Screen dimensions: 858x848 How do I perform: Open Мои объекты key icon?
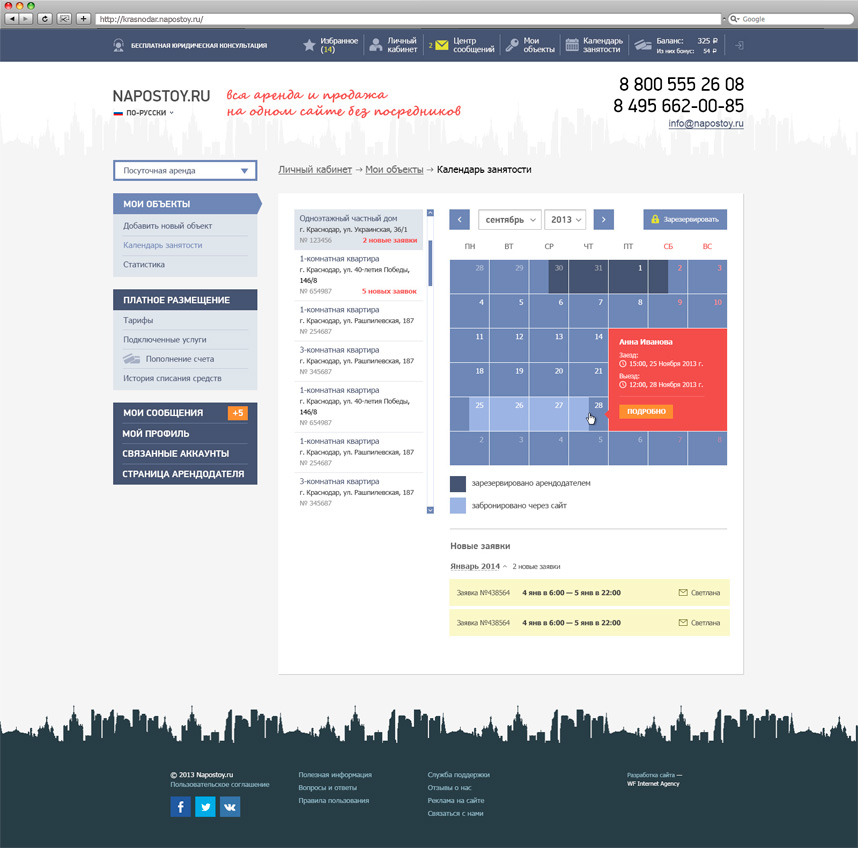tap(512, 45)
